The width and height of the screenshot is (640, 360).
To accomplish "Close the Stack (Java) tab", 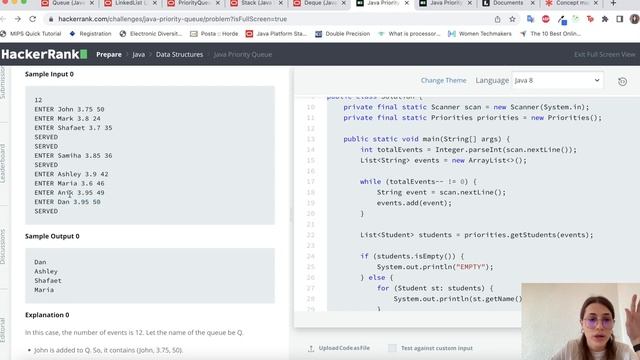I will pos(281,3).
